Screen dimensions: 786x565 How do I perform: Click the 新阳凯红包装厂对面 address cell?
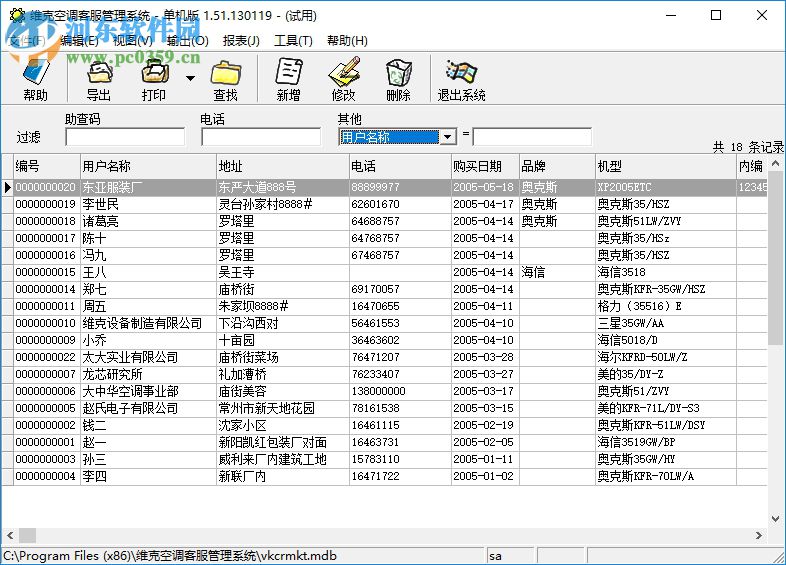(x=283, y=443)
